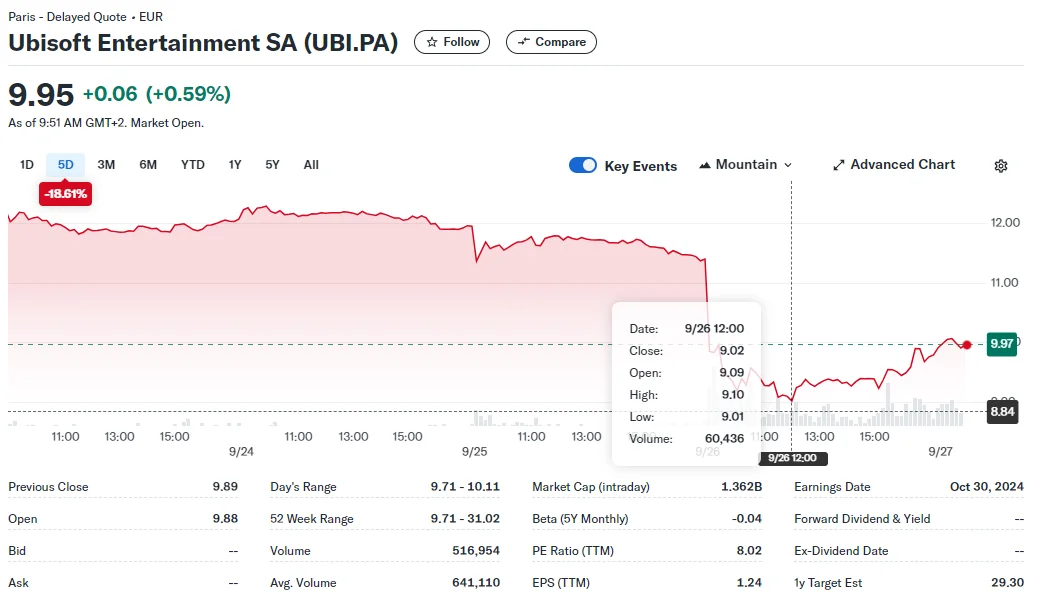Select the 1D time range tab
This screenshot has height=599, width=1042.
point(27,165)
